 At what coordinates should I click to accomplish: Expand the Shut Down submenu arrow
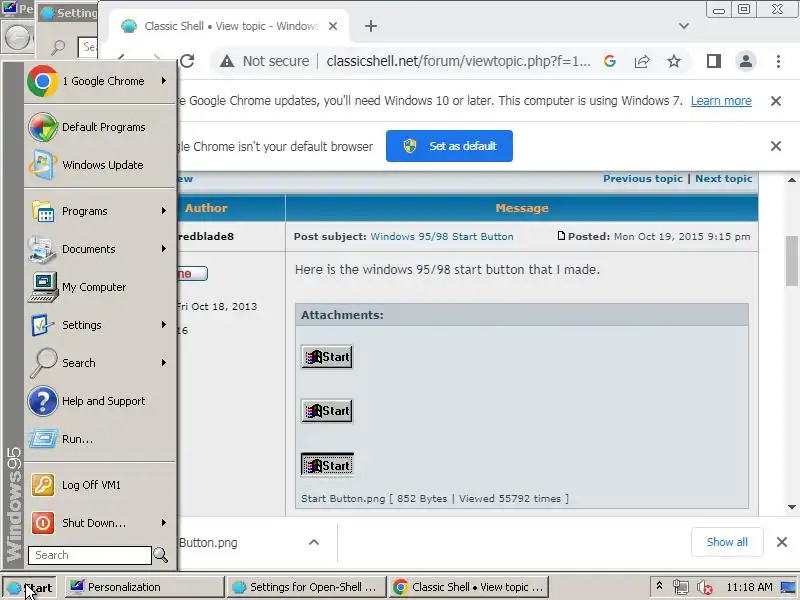(164, 522)
